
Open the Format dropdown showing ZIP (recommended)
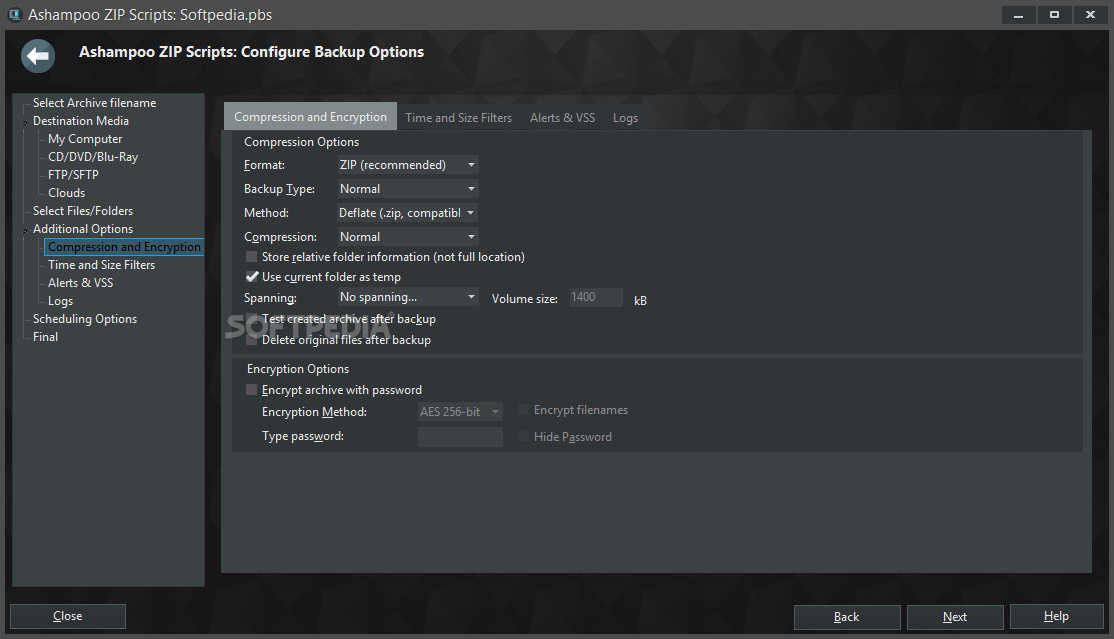tap(407, 165)
